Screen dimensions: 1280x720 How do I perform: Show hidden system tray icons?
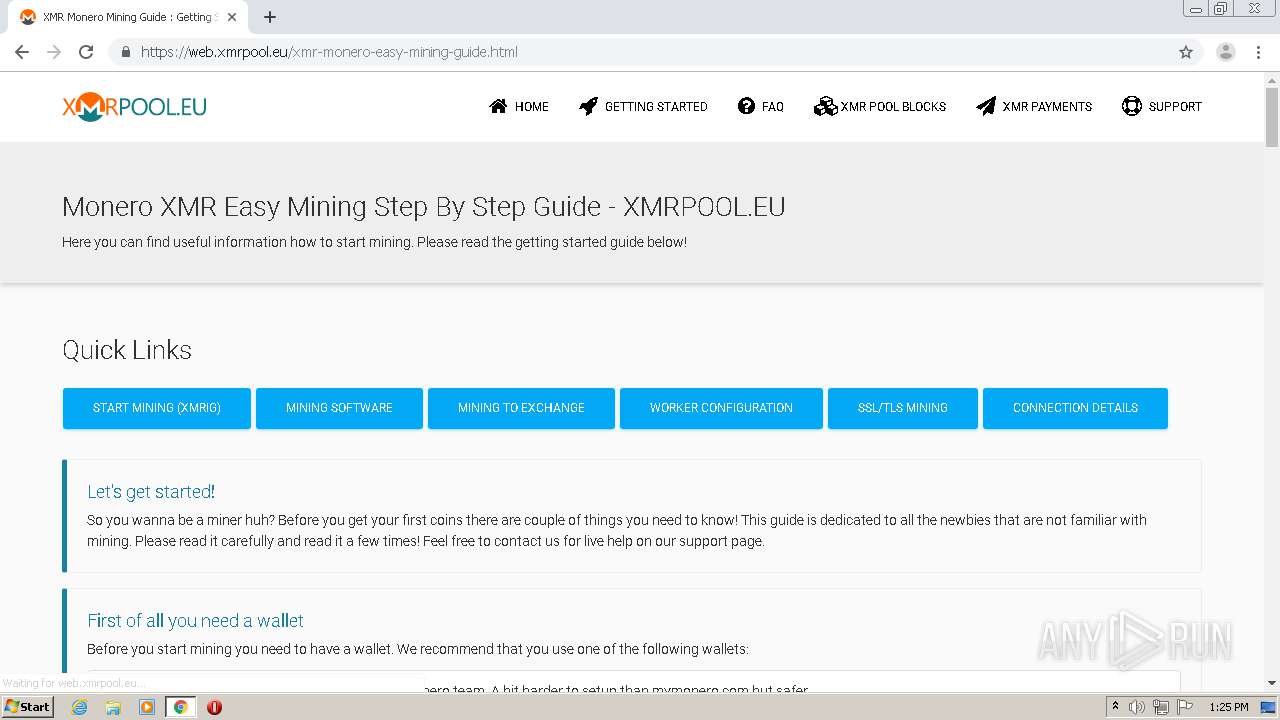(1115, 707)
